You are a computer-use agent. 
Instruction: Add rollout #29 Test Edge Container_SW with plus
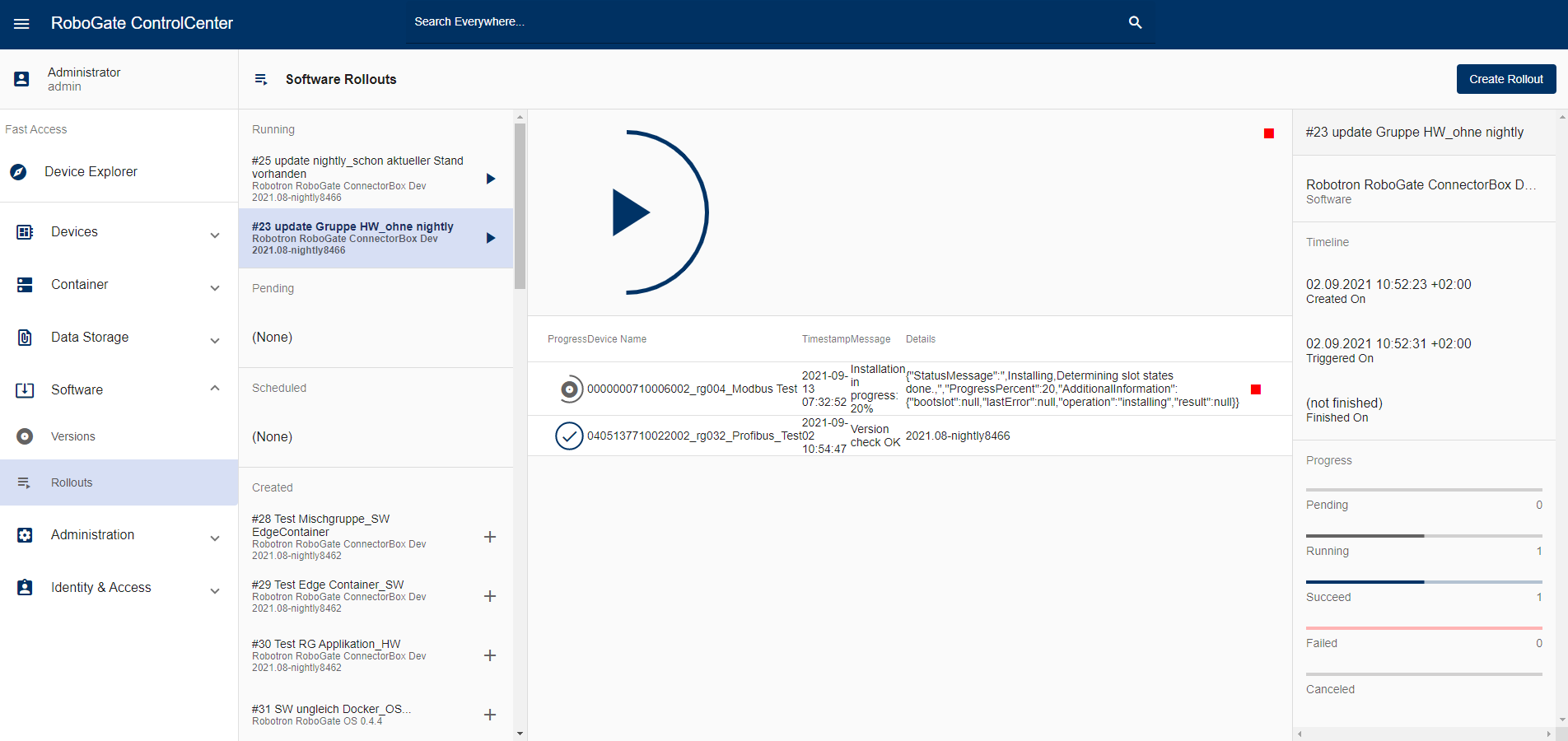490,596
